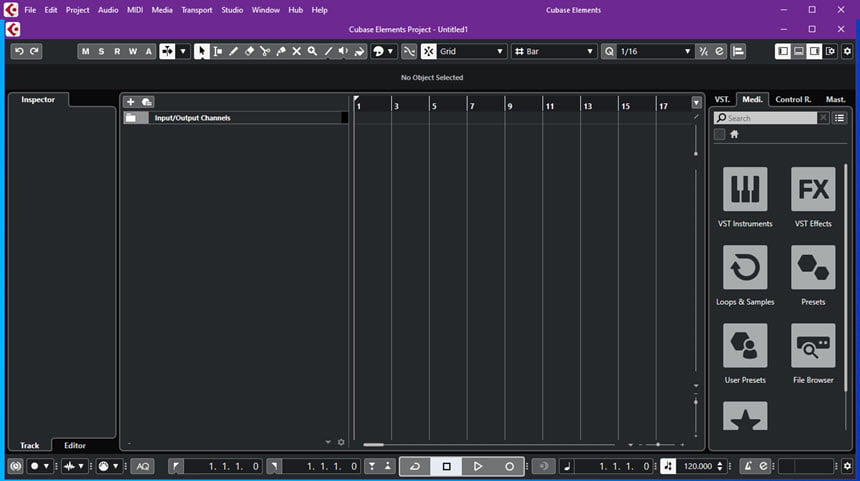Select the Glue tool
The width and height of the screenshot is (860, 481).
281,52
